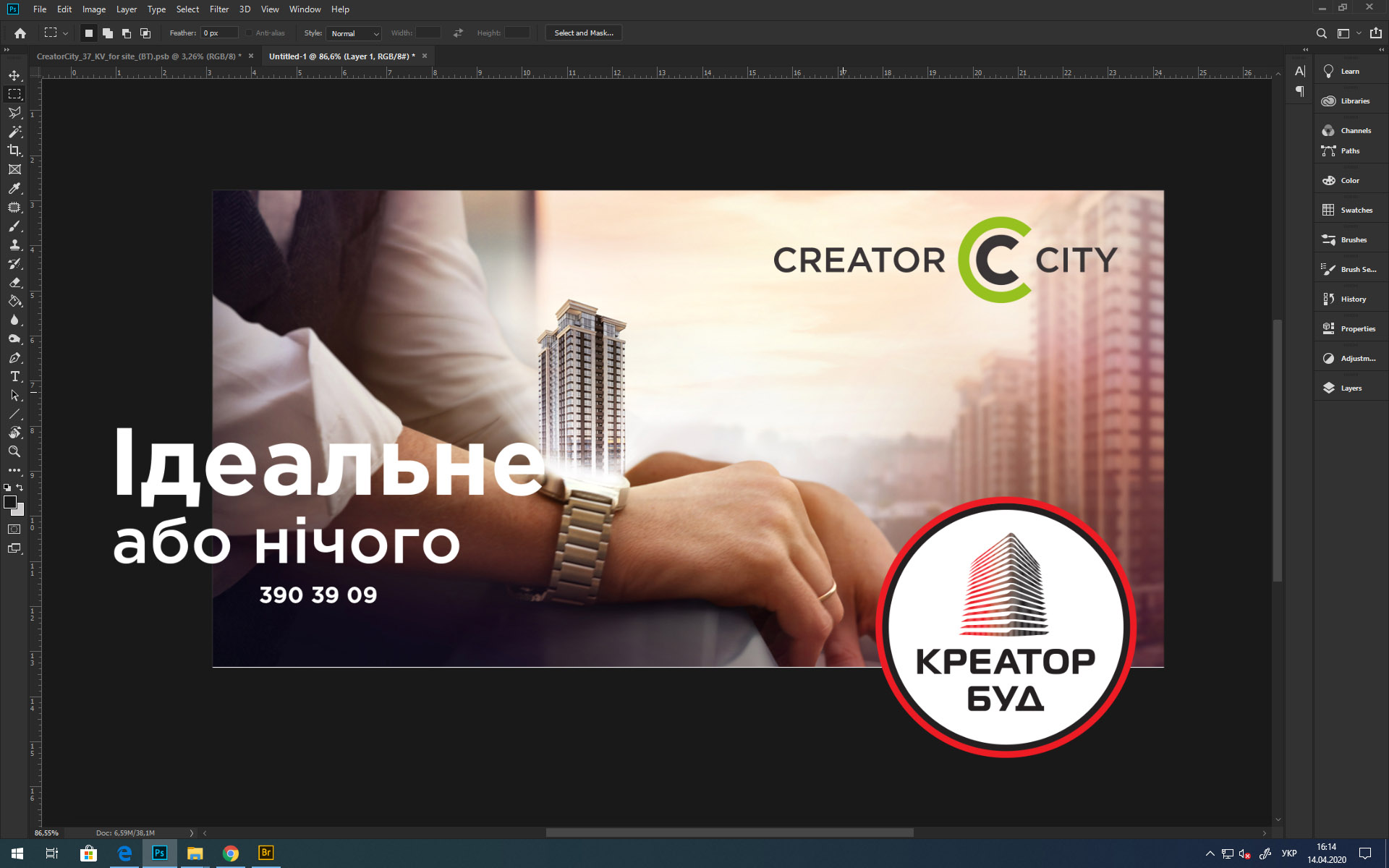1389x868 pixels.
Task: Expand the tools panel double-arrow
Action: [x=7, y=50]
